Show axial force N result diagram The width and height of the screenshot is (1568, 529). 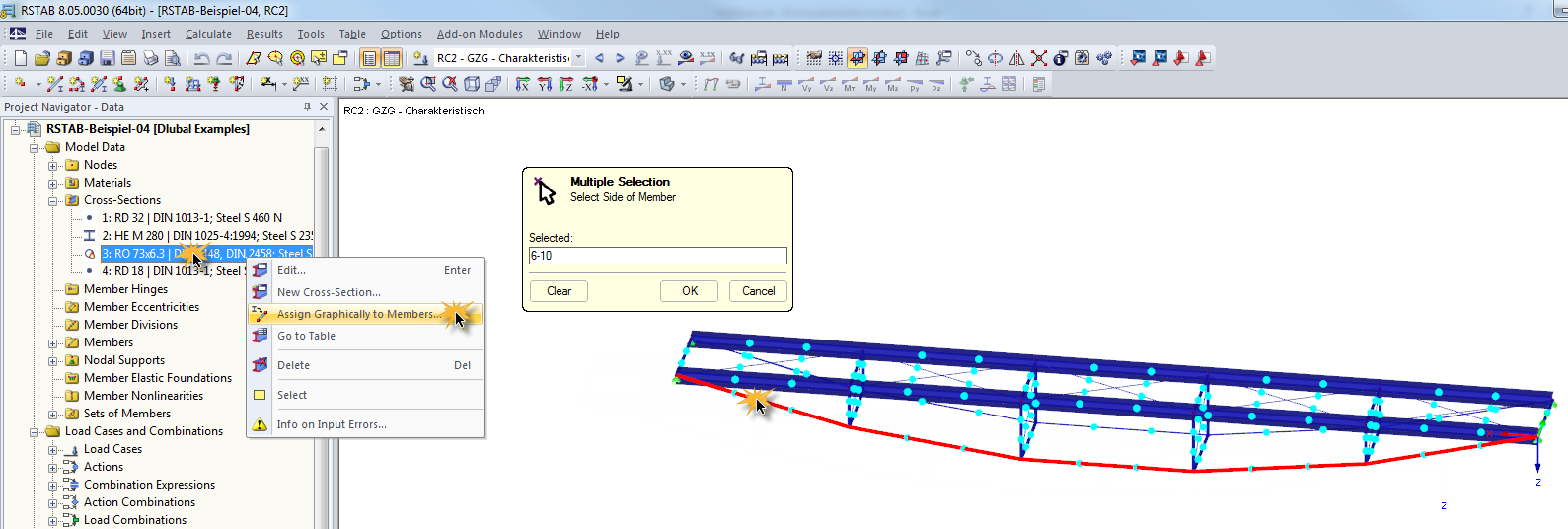click(784, 84)
